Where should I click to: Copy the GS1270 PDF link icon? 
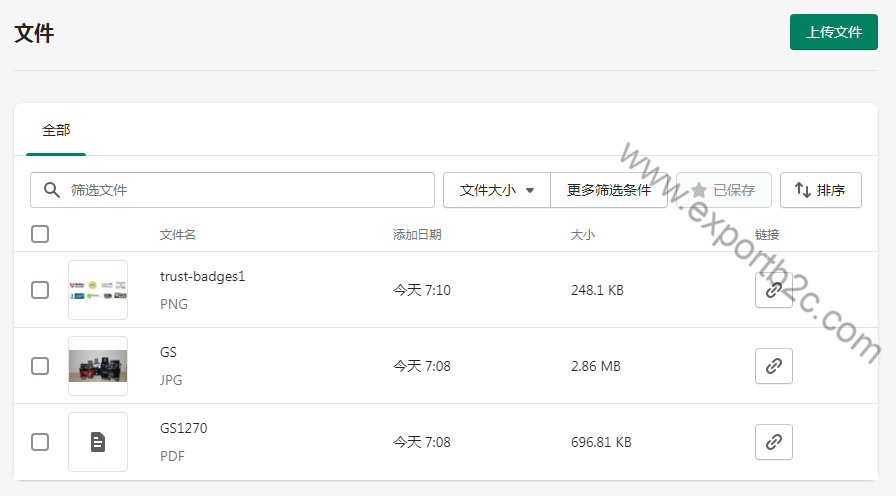(773, 442)
